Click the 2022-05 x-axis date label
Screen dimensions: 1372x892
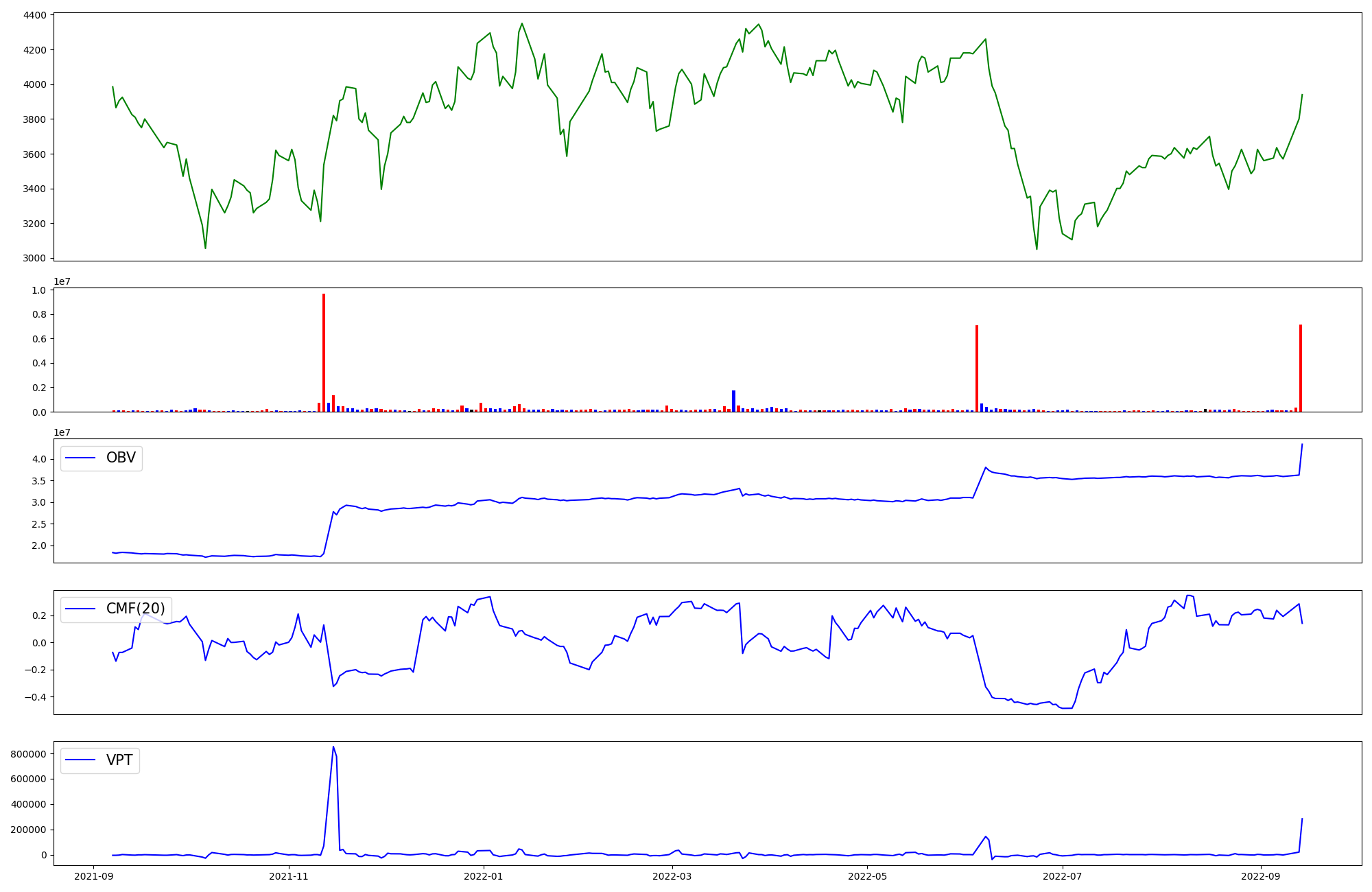(868, 876)
